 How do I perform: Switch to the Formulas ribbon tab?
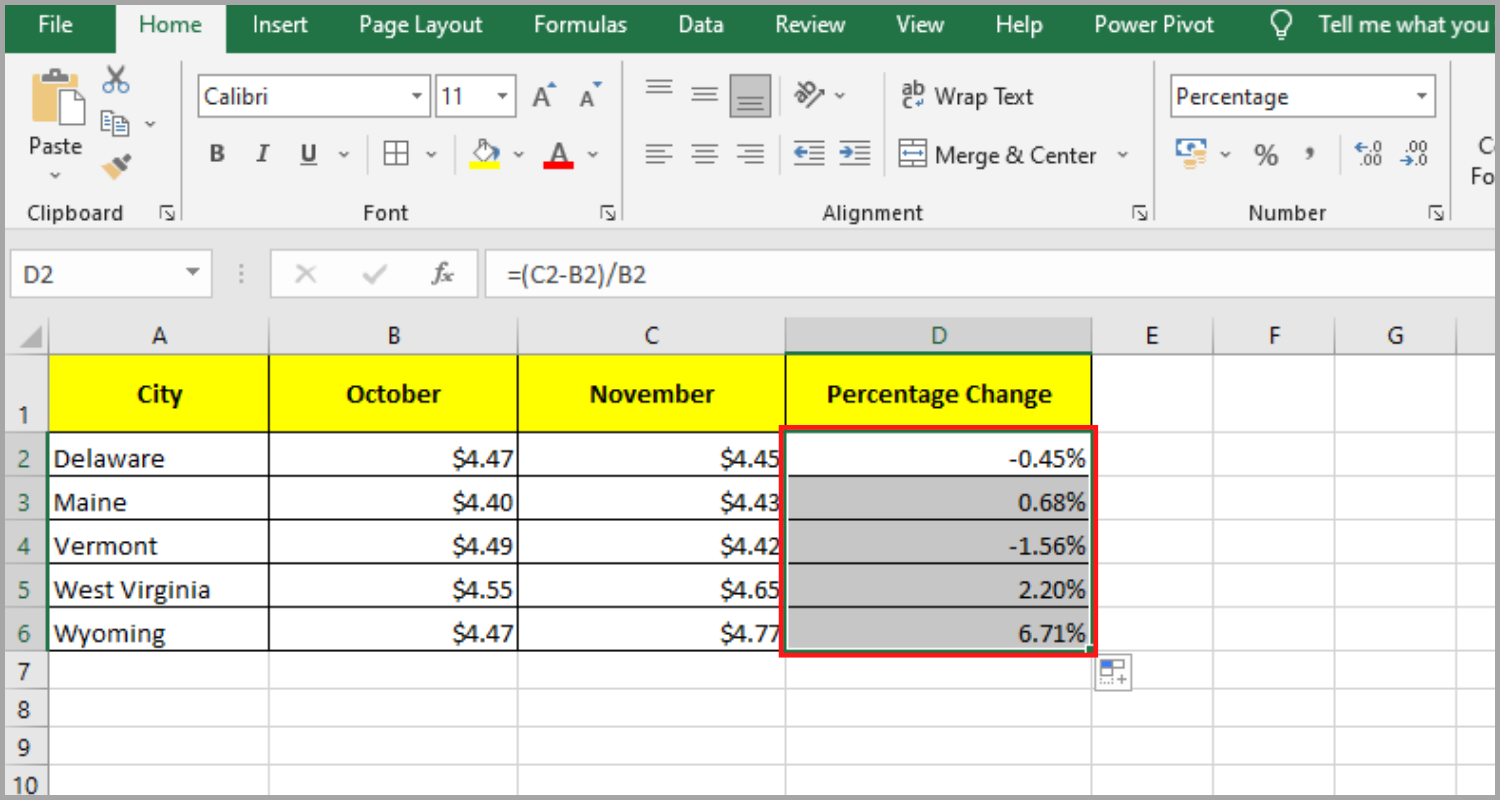tap(580, 25)
